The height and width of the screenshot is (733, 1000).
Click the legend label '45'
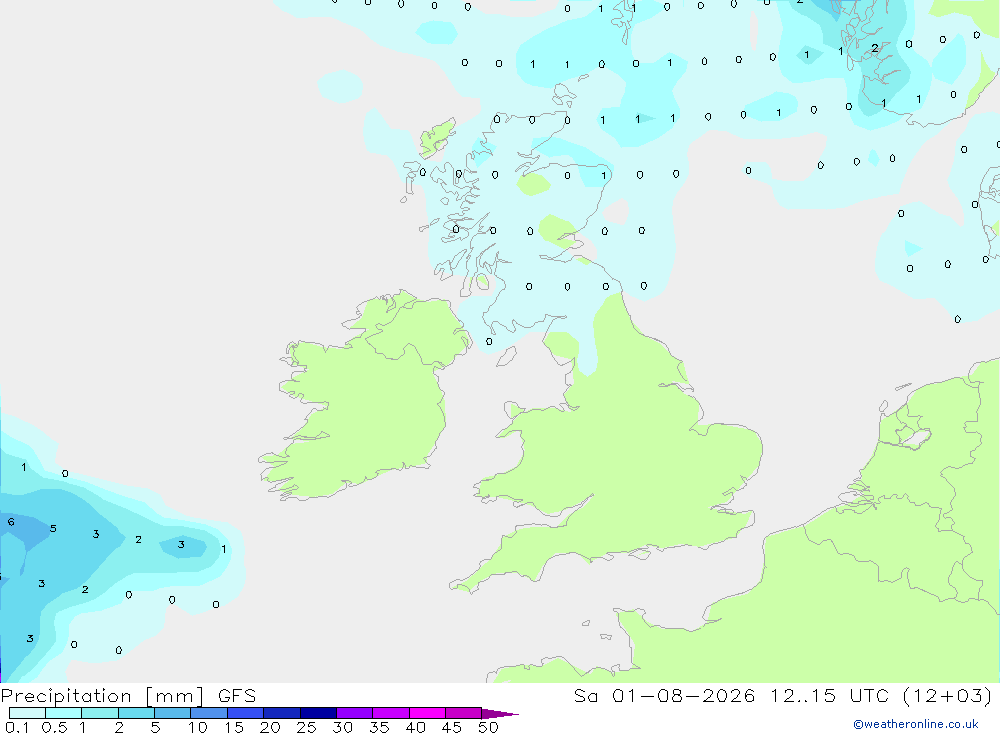[x=452, y=727]
